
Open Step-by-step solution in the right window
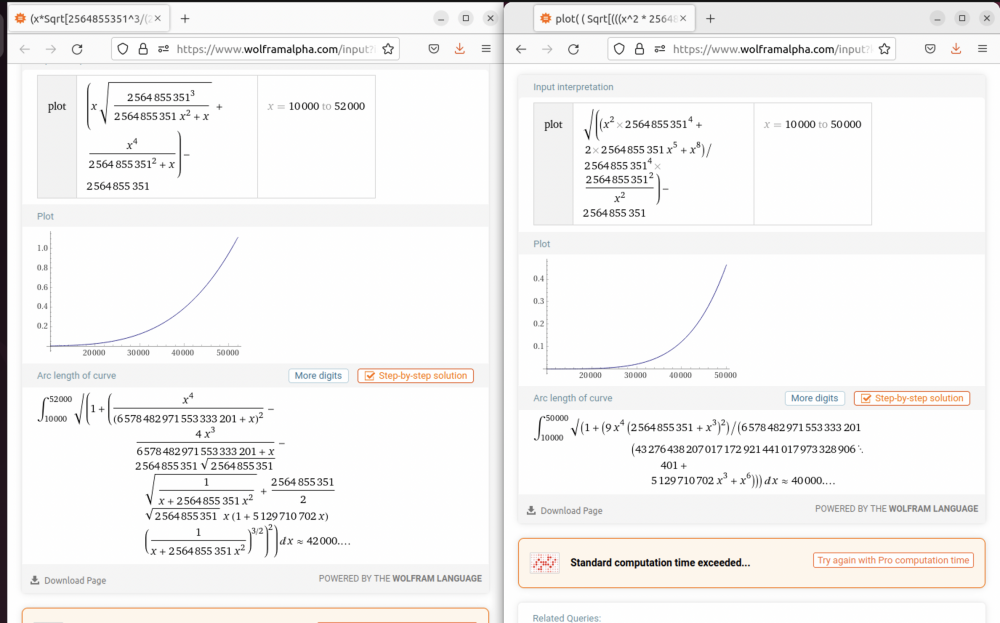(910, 398)
